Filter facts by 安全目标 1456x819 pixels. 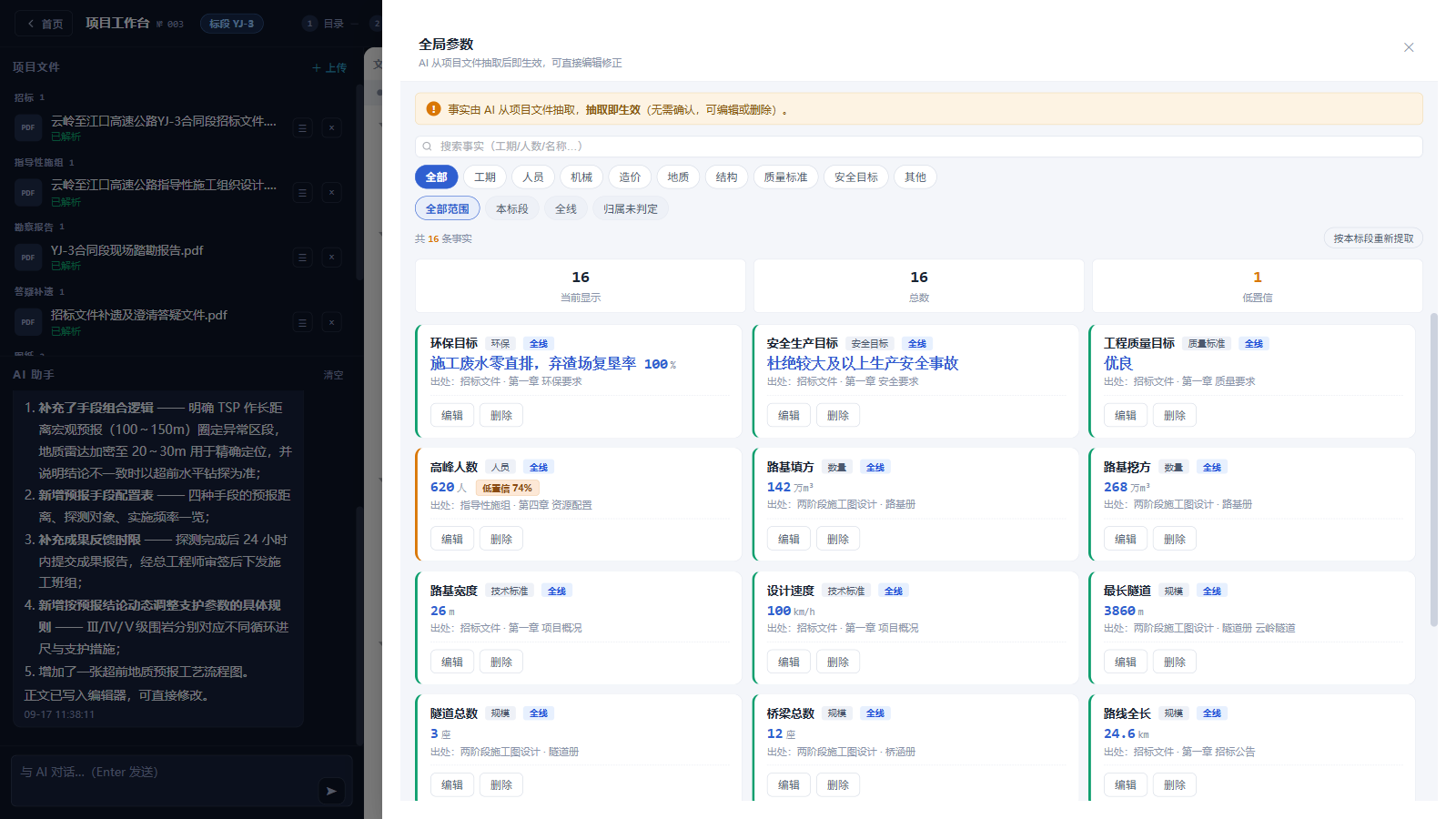856,177
